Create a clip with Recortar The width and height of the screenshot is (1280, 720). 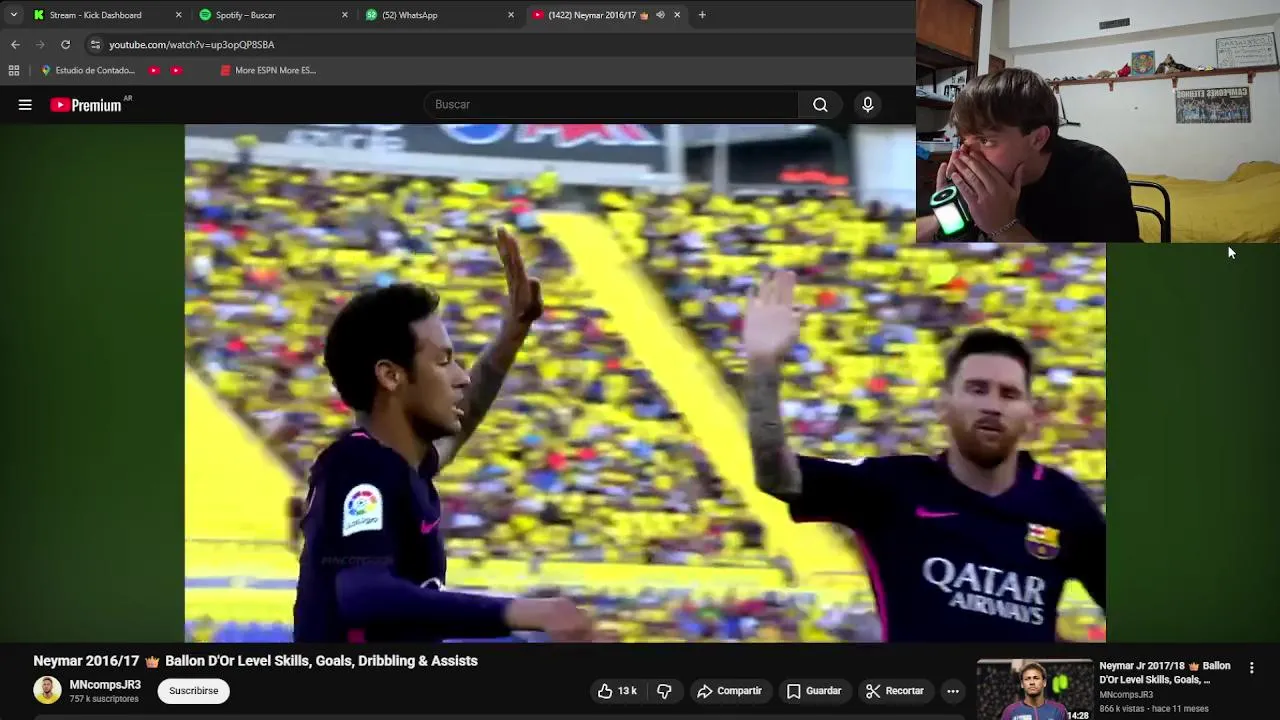(x=895, y=691)
